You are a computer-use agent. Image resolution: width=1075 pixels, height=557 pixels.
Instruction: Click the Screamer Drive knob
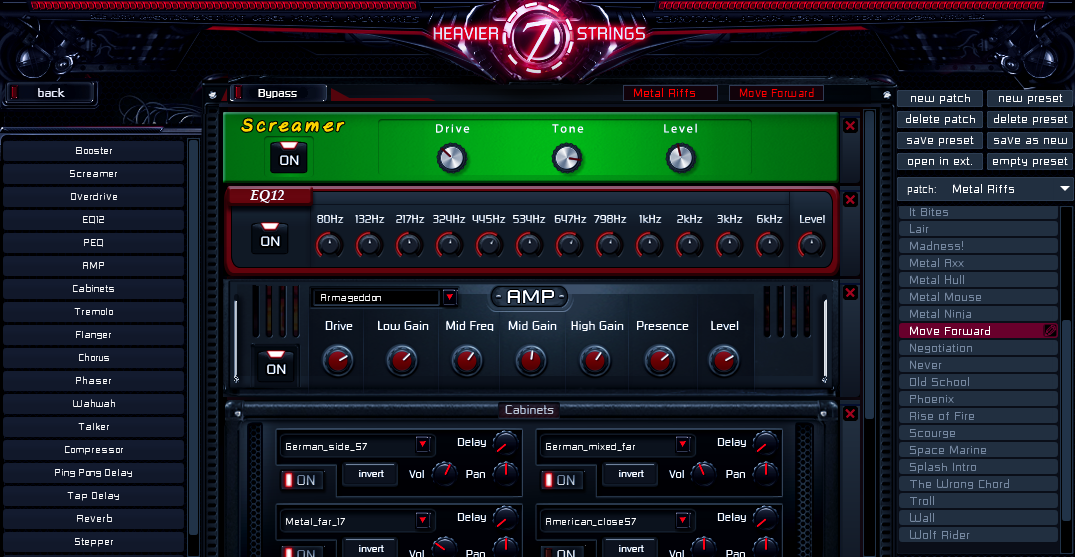point(452,158)
